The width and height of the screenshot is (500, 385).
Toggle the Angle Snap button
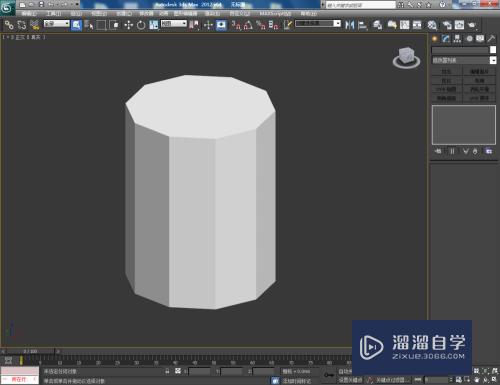click(248, 25)
